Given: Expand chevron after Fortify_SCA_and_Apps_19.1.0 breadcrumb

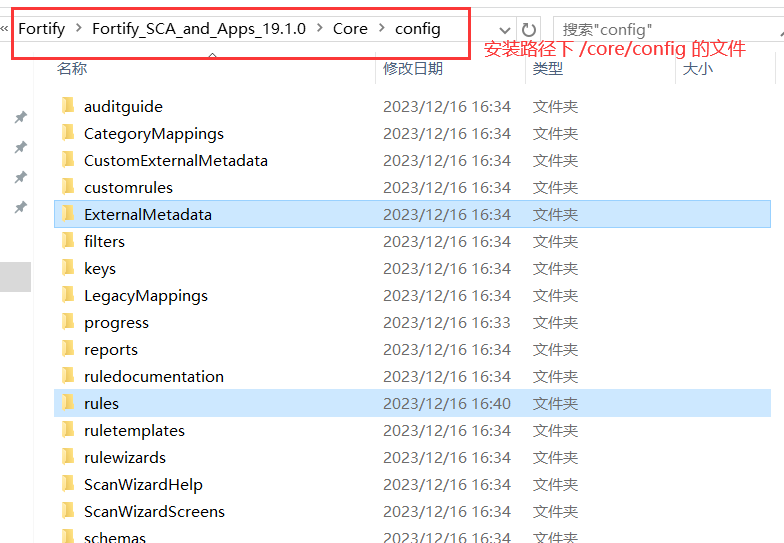Looking at the screenshot, I should pyautogui.click(x=320, y=28).
